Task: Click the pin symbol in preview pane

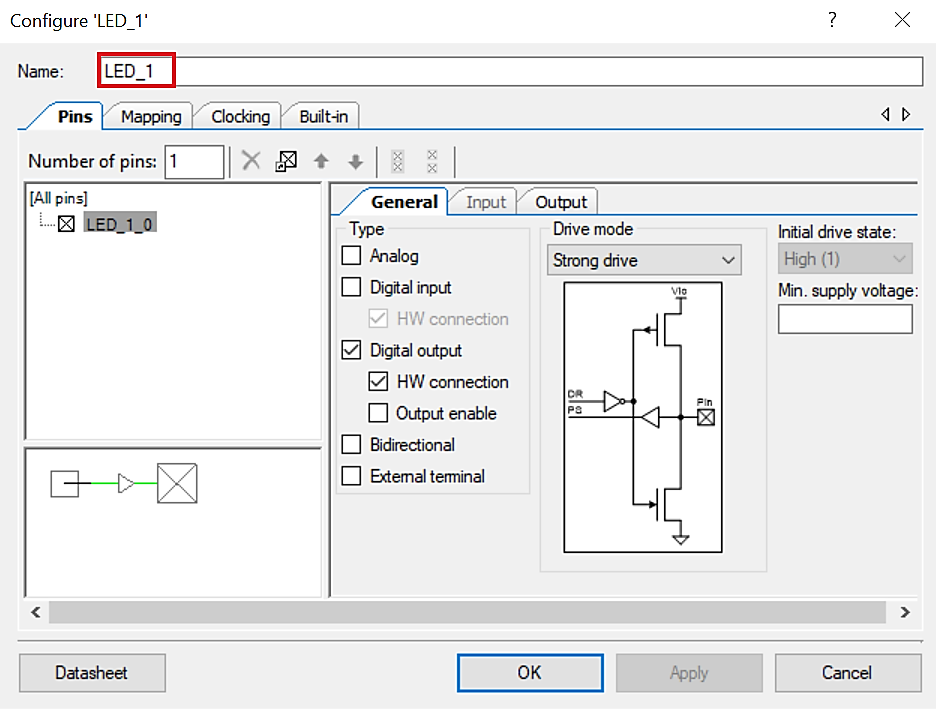Action: (177, 483)
